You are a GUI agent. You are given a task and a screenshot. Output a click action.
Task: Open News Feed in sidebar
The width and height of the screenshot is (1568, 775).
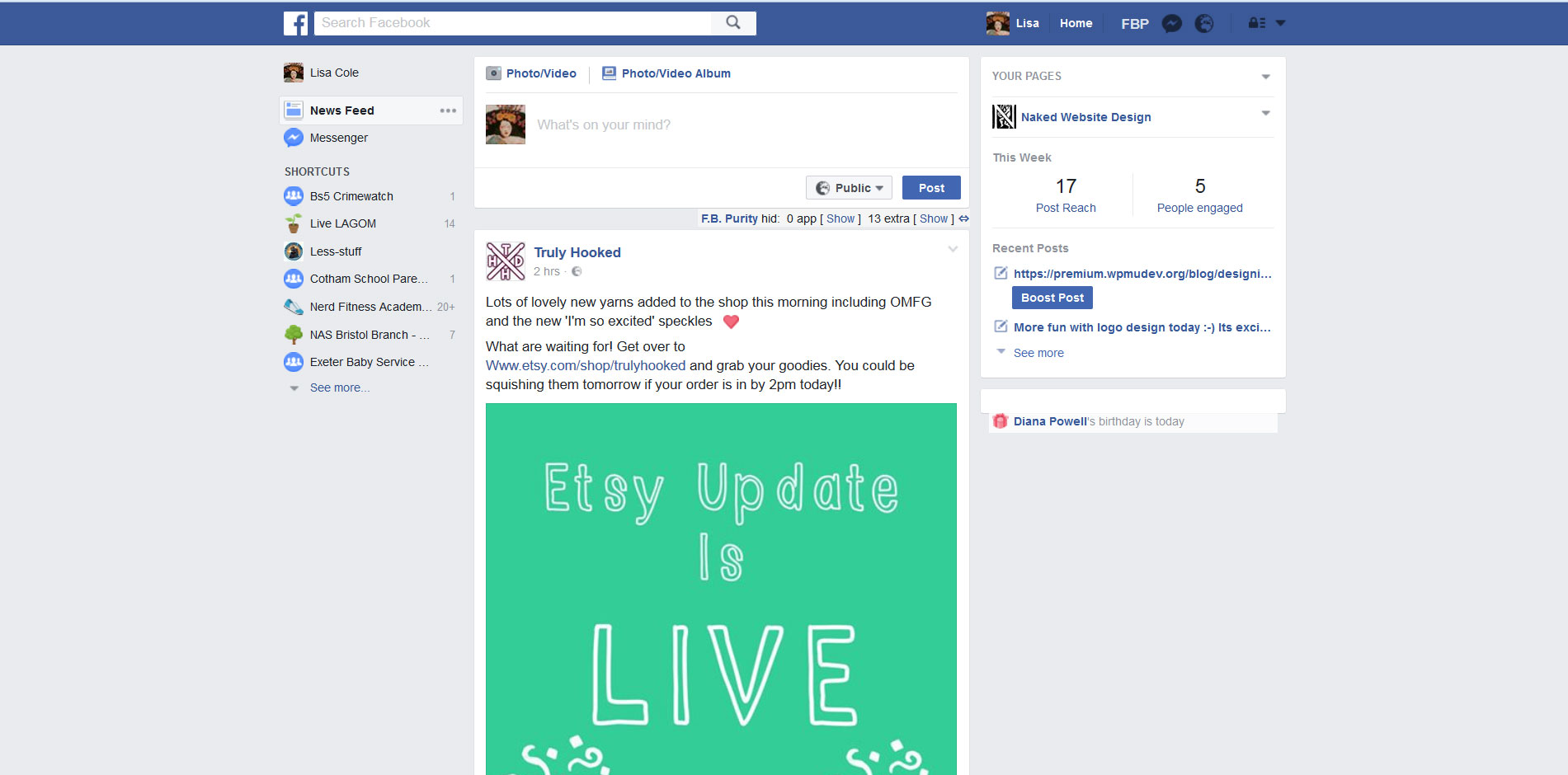coord(371,110)
